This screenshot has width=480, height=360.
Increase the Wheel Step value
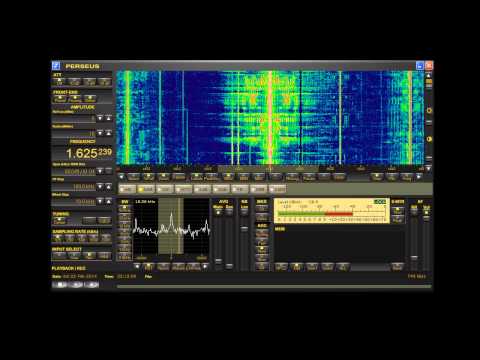click(109, 201)
